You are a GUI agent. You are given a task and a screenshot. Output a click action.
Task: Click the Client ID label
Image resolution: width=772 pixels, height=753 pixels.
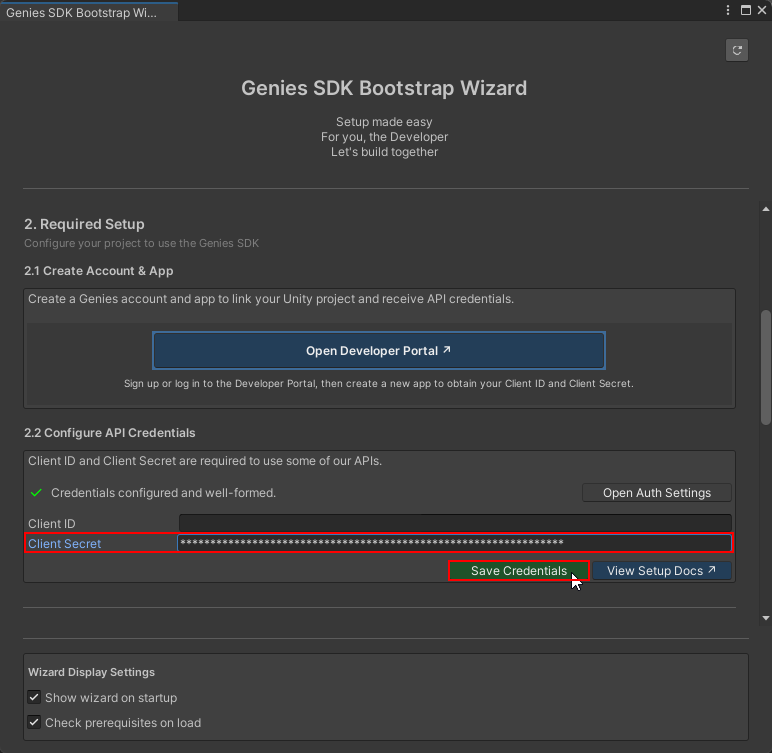[x=52, y=524]
